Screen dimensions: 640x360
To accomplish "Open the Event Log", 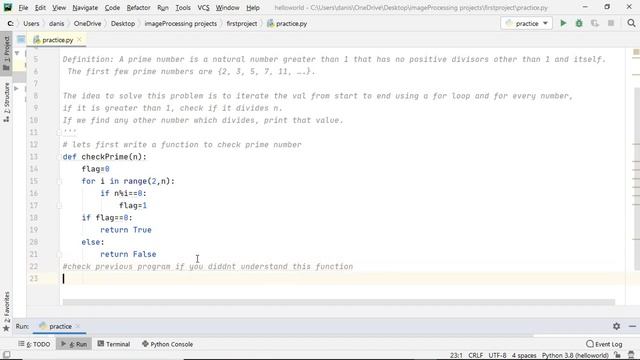I will [x=604, y=344].
